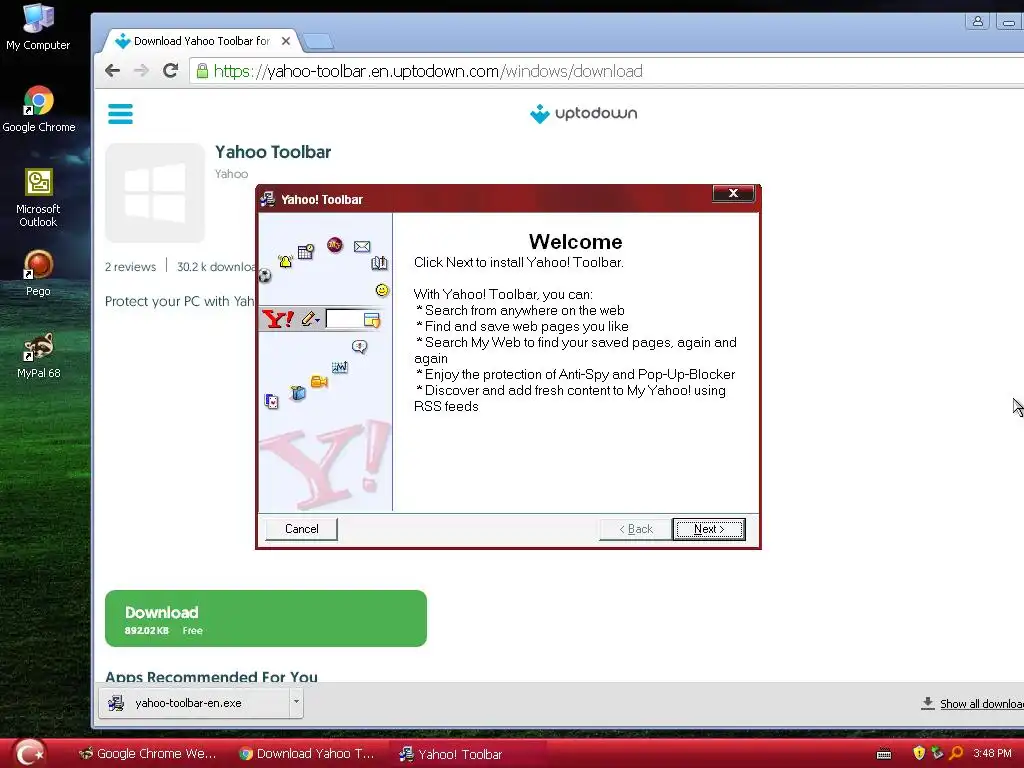The height and width of the screenshot is (768, 1024).
Task: Open the uptodown hamburger menu
Action: tap(120, 114)
